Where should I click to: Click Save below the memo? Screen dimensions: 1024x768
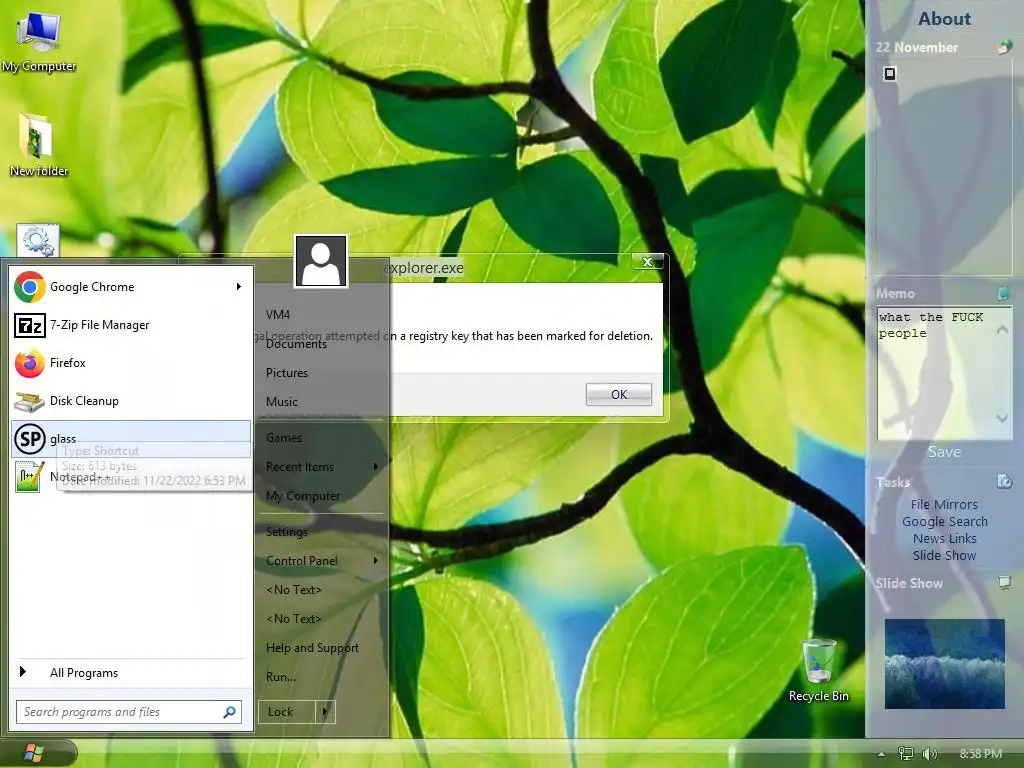[x=944, y=452]
